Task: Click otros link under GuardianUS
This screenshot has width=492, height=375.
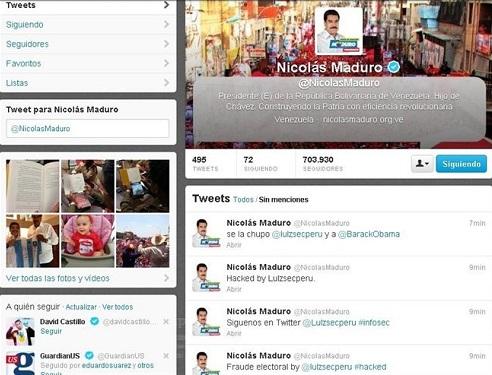Action: [146, 365]
